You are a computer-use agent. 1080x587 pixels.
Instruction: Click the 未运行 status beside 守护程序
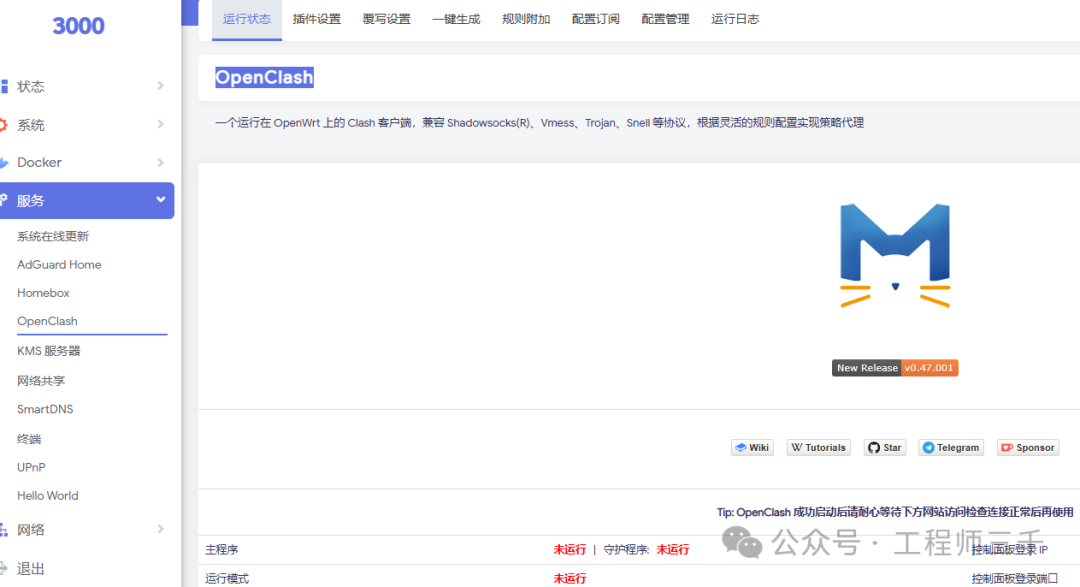673,550
